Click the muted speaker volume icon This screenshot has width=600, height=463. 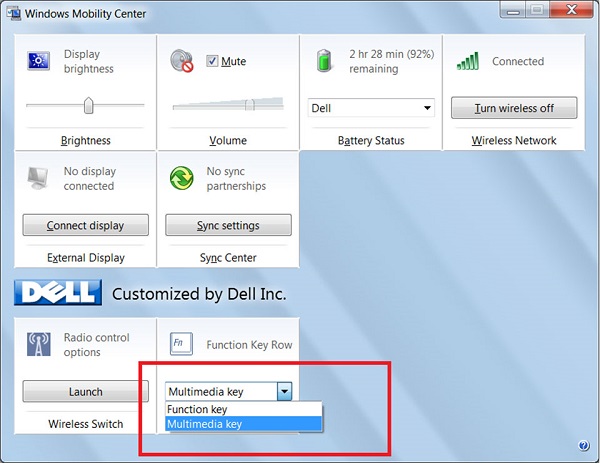coord(182,62)
